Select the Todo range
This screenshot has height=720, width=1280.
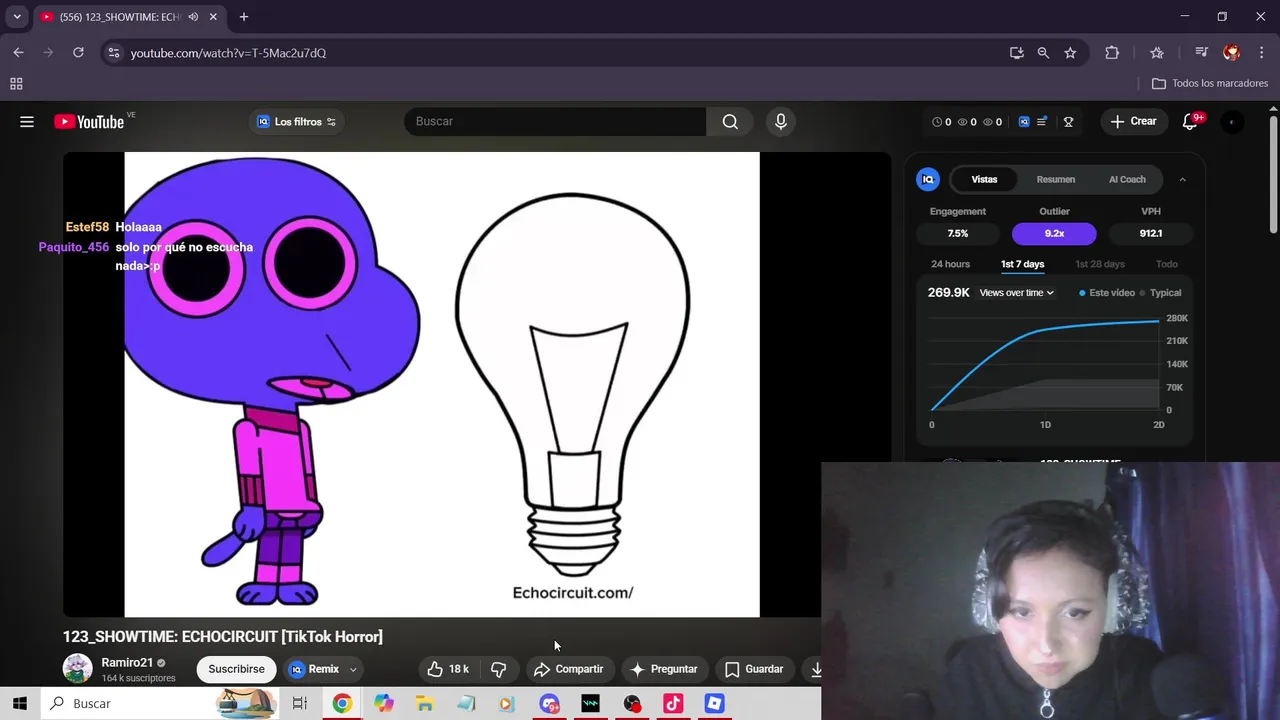pos(1167,264)
